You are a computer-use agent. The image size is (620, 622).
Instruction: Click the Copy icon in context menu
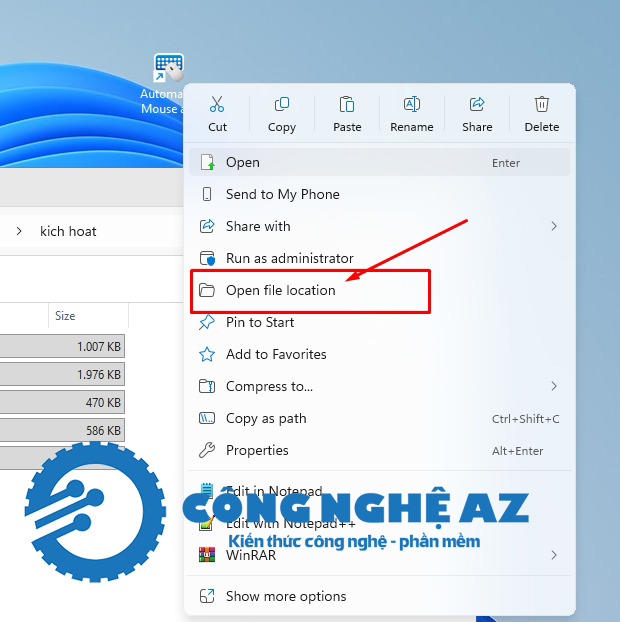(x=282, y=105)
